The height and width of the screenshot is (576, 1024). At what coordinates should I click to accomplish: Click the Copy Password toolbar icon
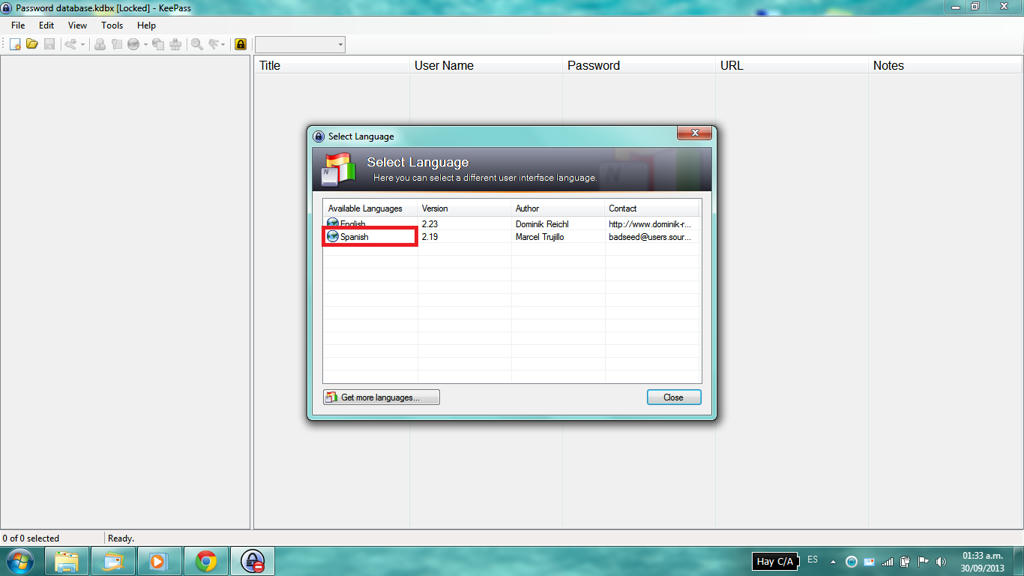click(x=116, y=44)
